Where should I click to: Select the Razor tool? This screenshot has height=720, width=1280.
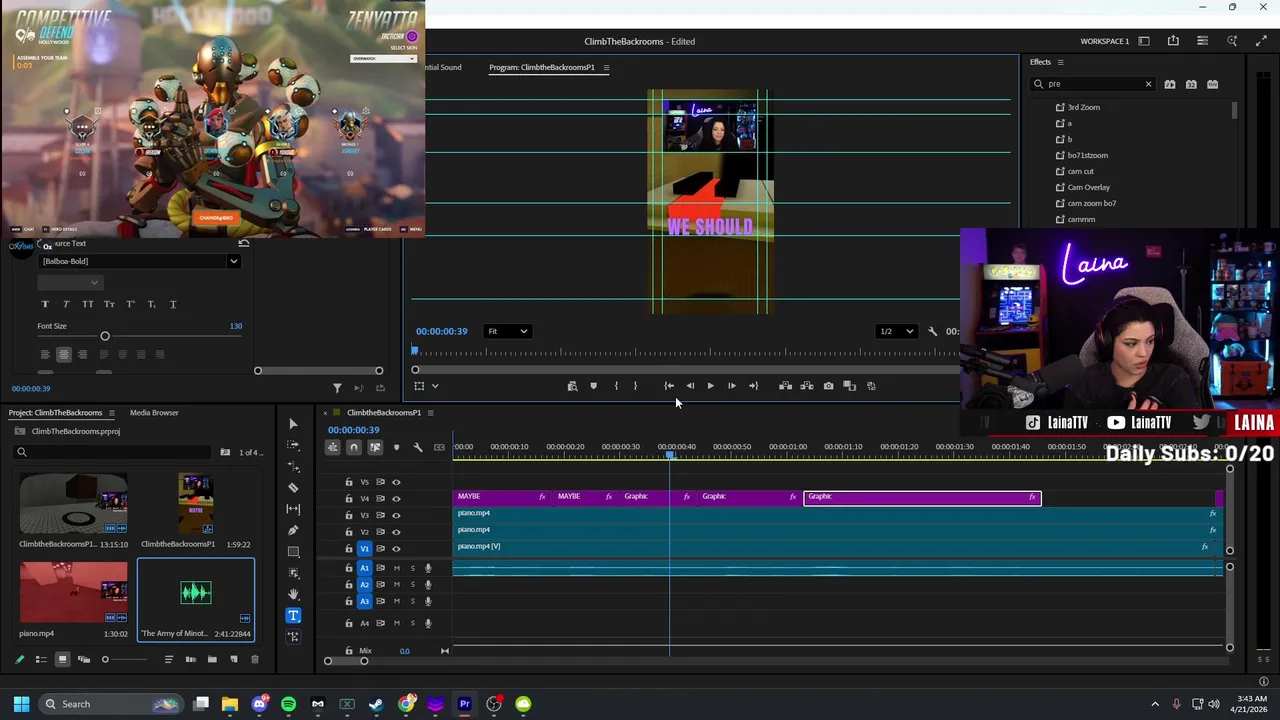point(293,488)
